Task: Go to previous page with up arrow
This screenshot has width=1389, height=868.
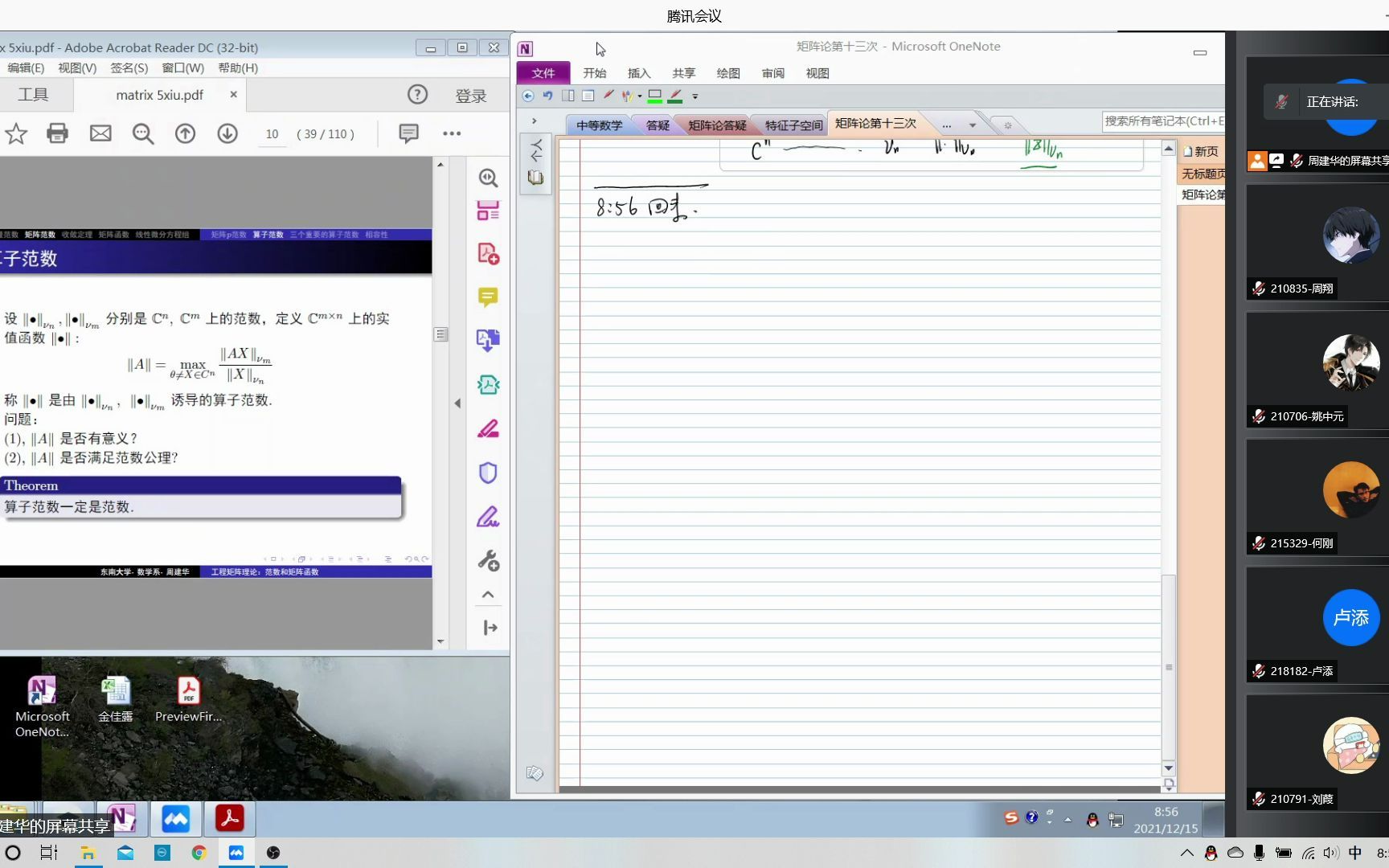Action: coord(185,133)
